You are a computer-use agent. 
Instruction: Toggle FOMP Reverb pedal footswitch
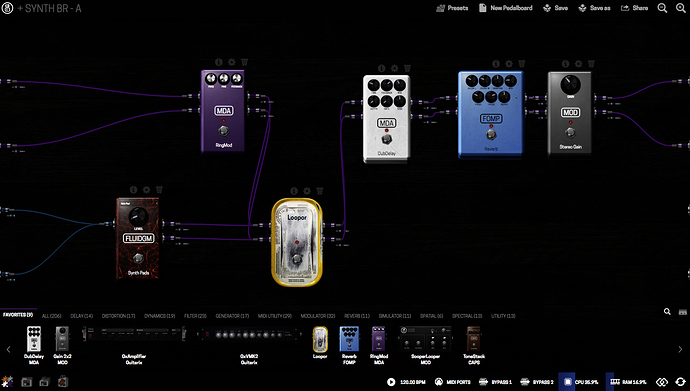click(491, 134)
